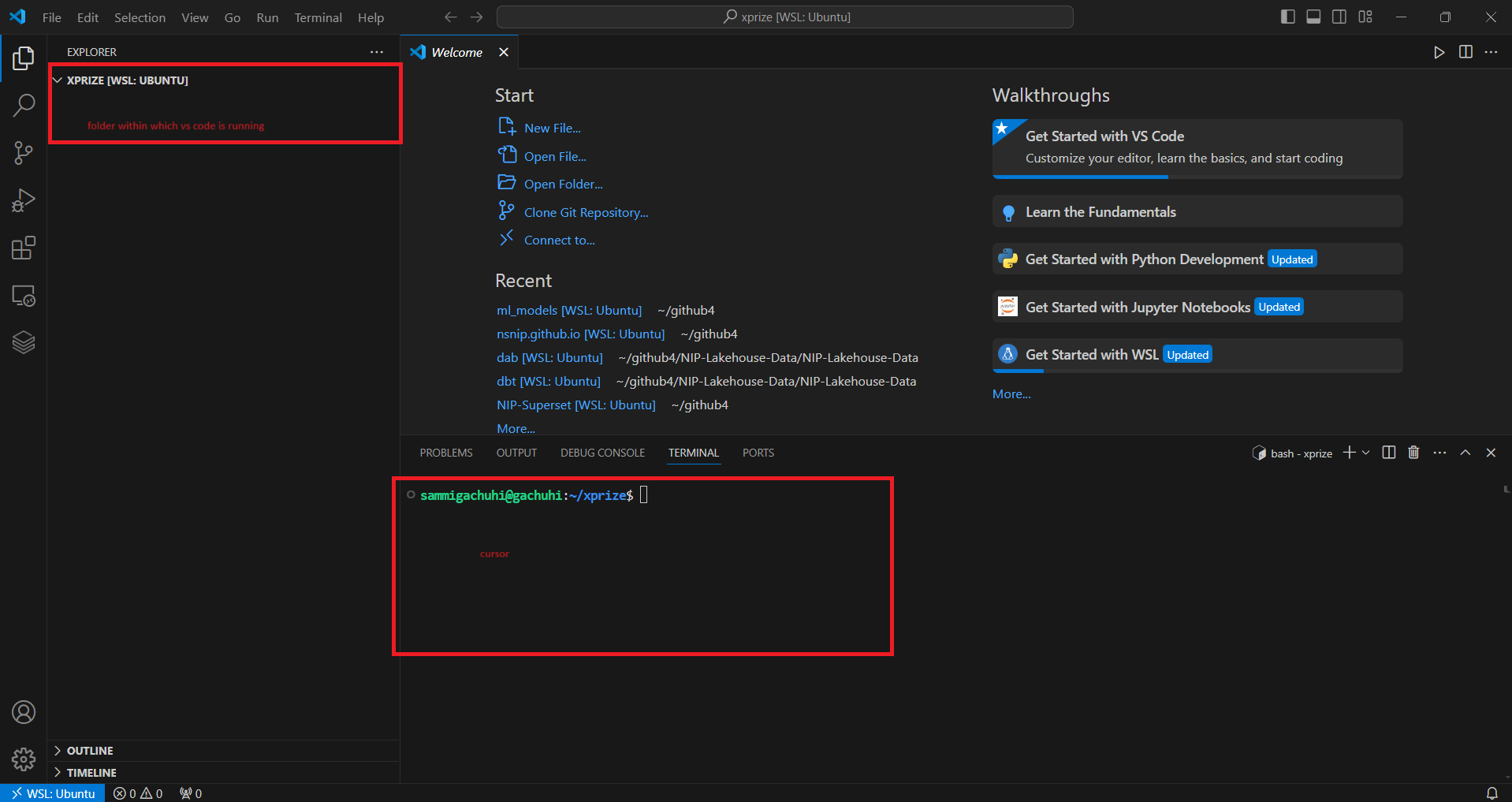
Task: Click the Explorer views and more actions ellipsis
Action: 377,52
